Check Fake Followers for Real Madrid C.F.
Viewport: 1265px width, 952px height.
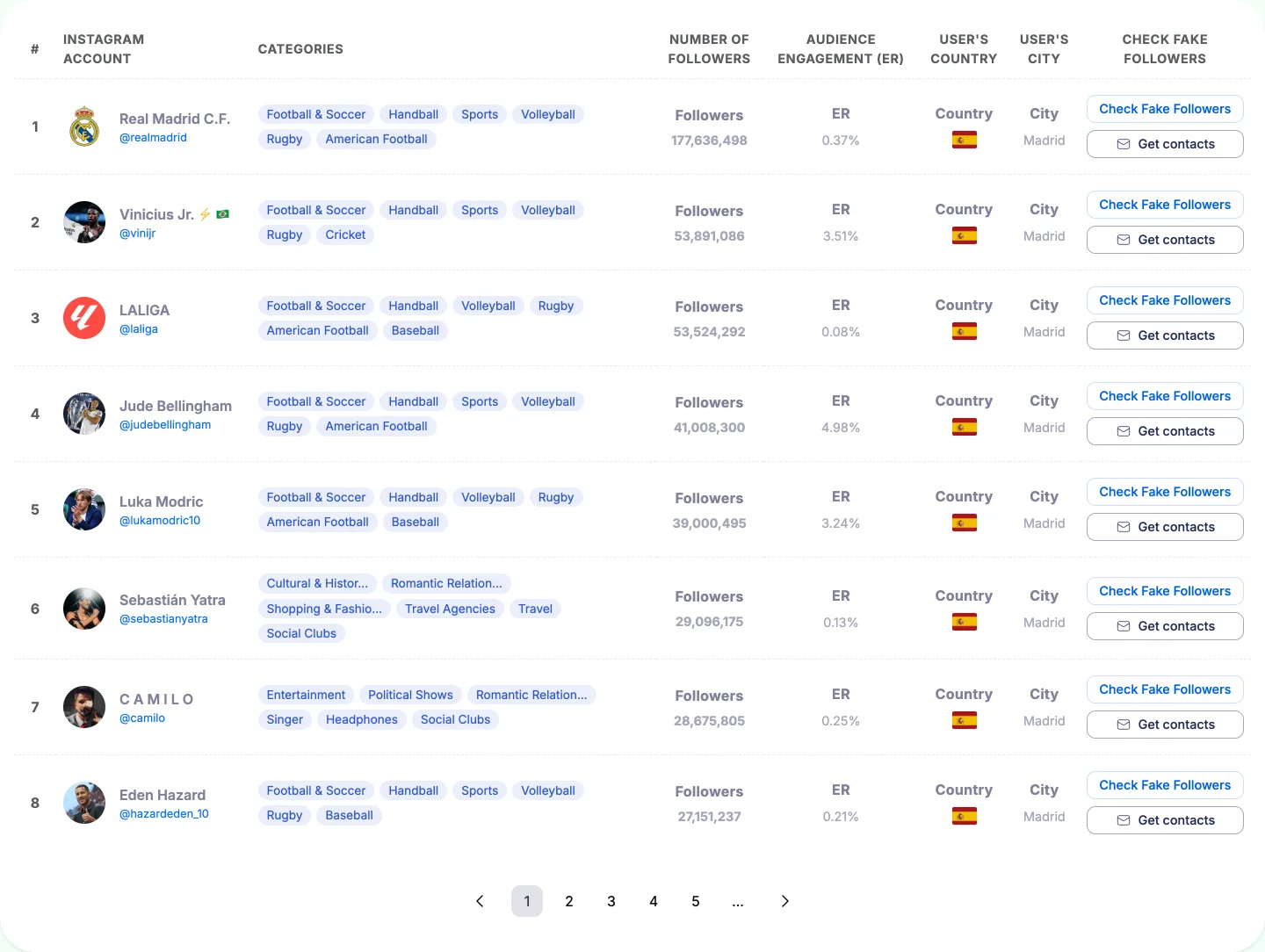click(x=1165, y=109)
